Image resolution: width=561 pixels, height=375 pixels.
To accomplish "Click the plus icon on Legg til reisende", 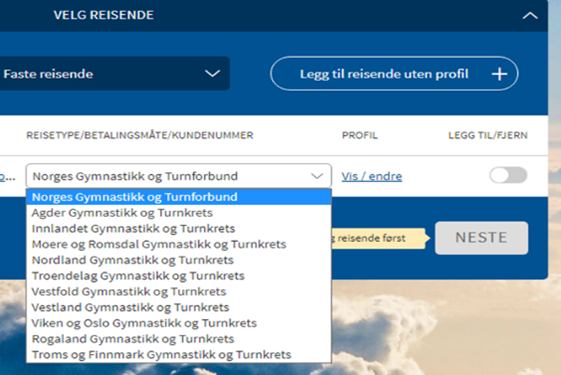I will [x=499, y=74].
